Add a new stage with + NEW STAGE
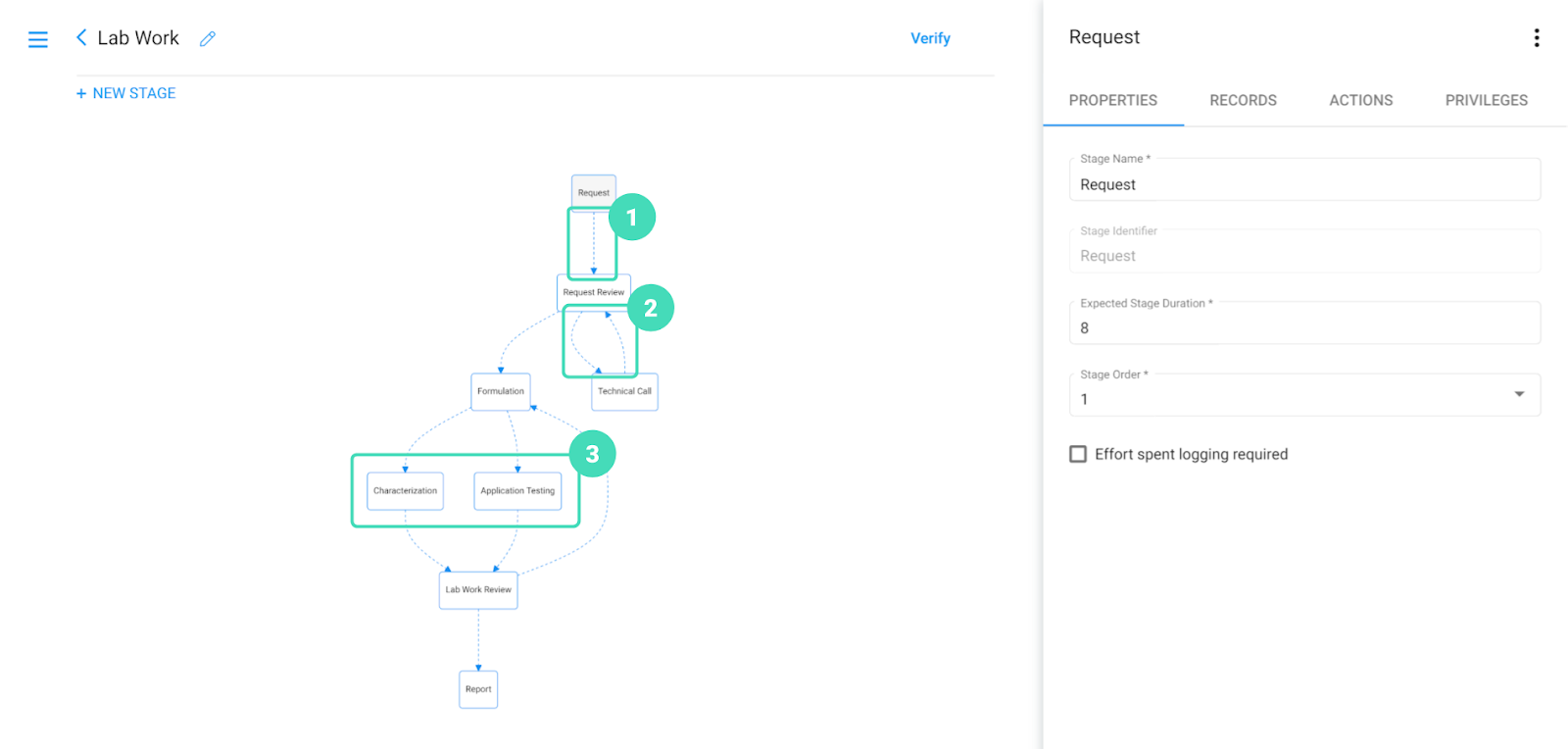 pyautogui.click(x=125, y=93)
